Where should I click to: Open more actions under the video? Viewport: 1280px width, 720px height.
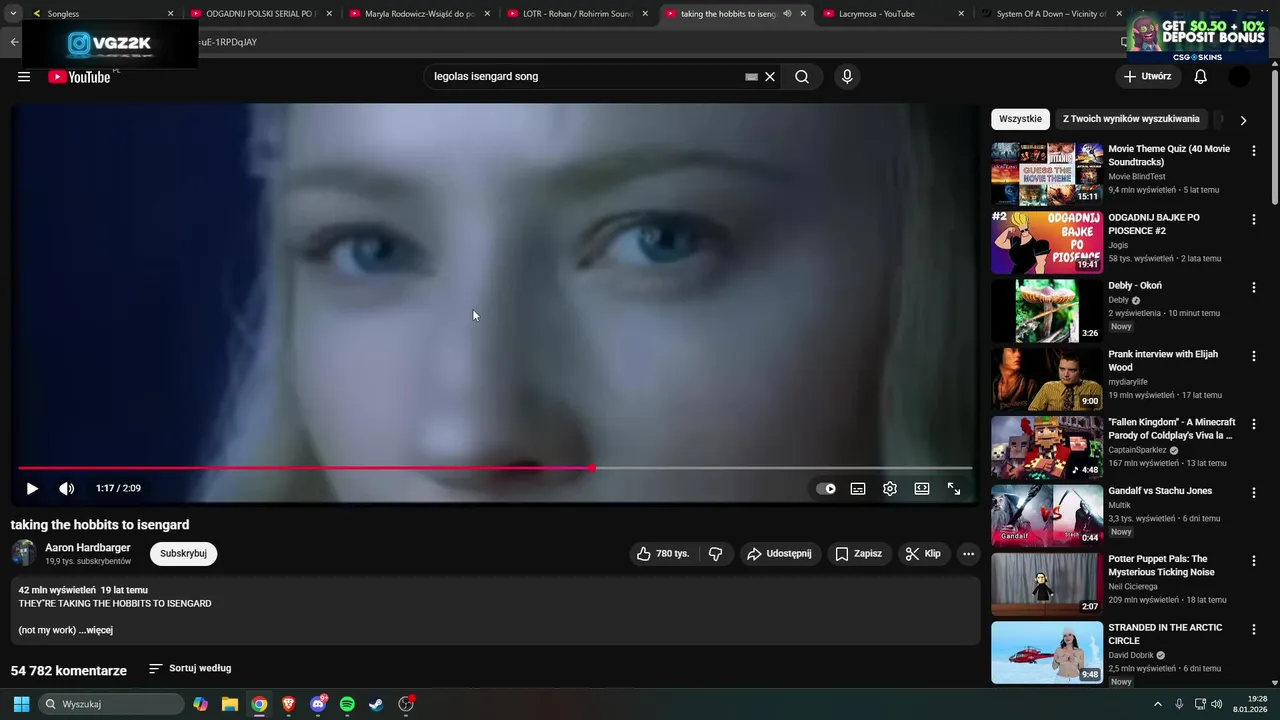click(968, 554)
